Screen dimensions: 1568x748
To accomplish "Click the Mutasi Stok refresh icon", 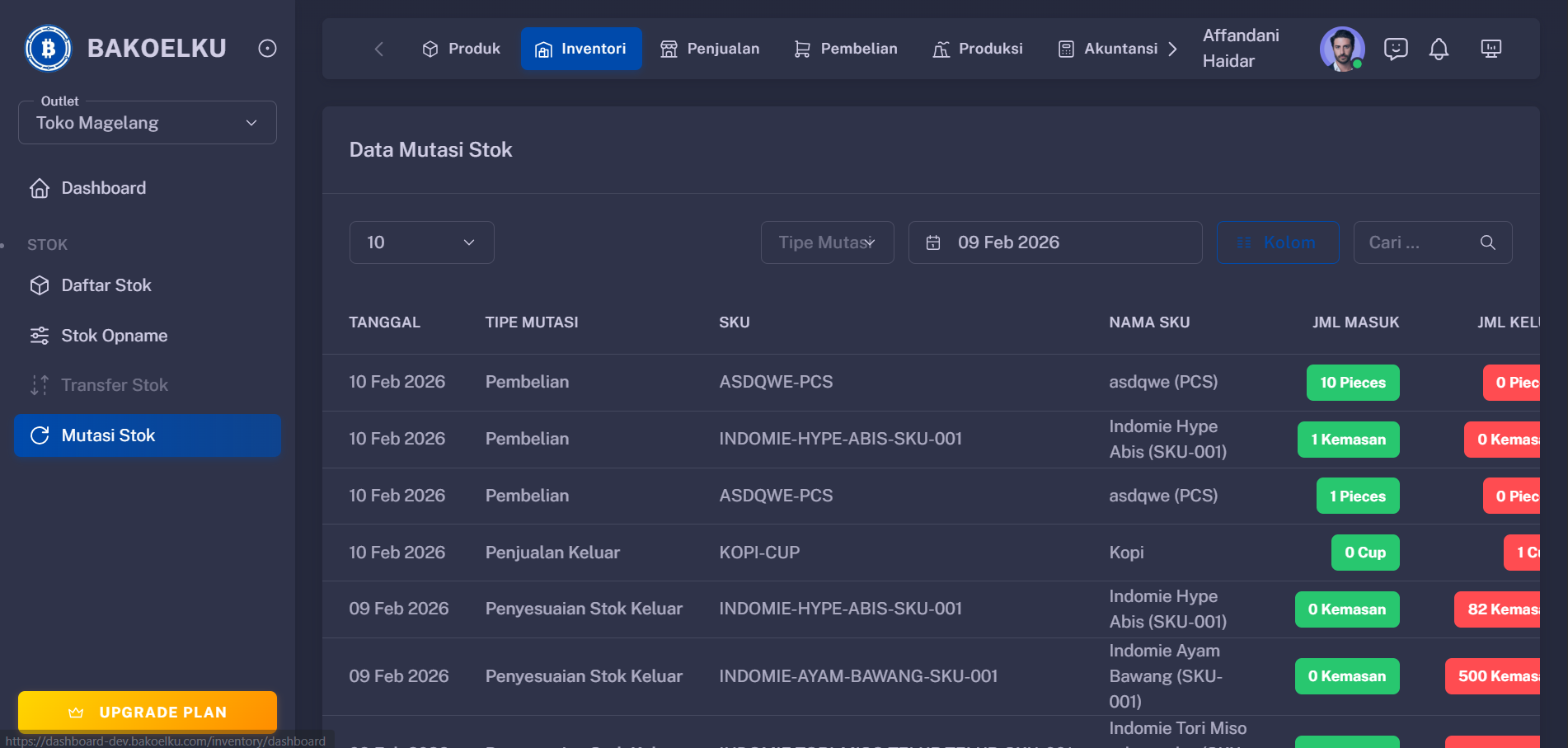I will tap(40, 435).
